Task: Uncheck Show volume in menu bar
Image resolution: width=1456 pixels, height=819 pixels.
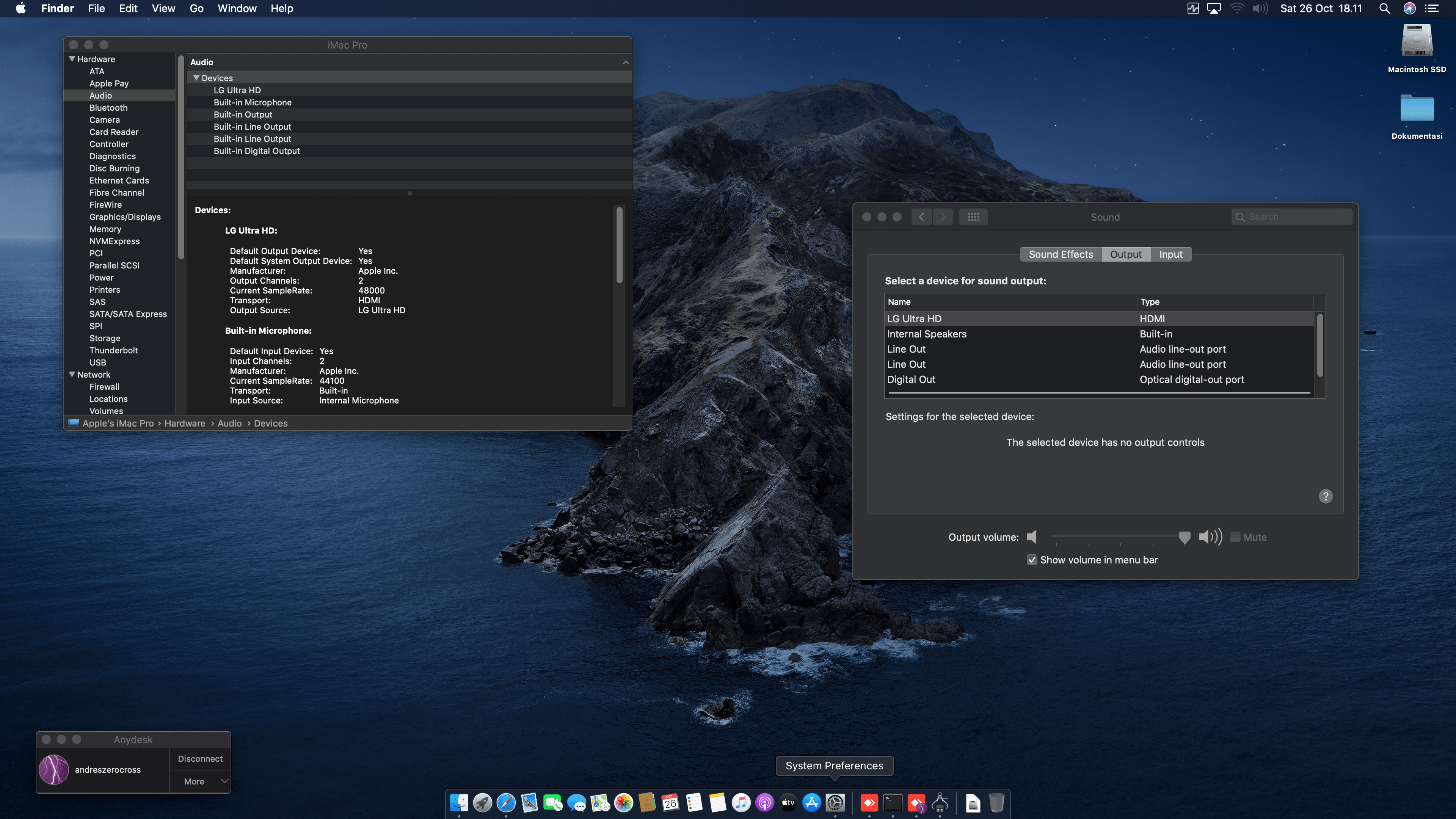Action: pos(1032,560)
